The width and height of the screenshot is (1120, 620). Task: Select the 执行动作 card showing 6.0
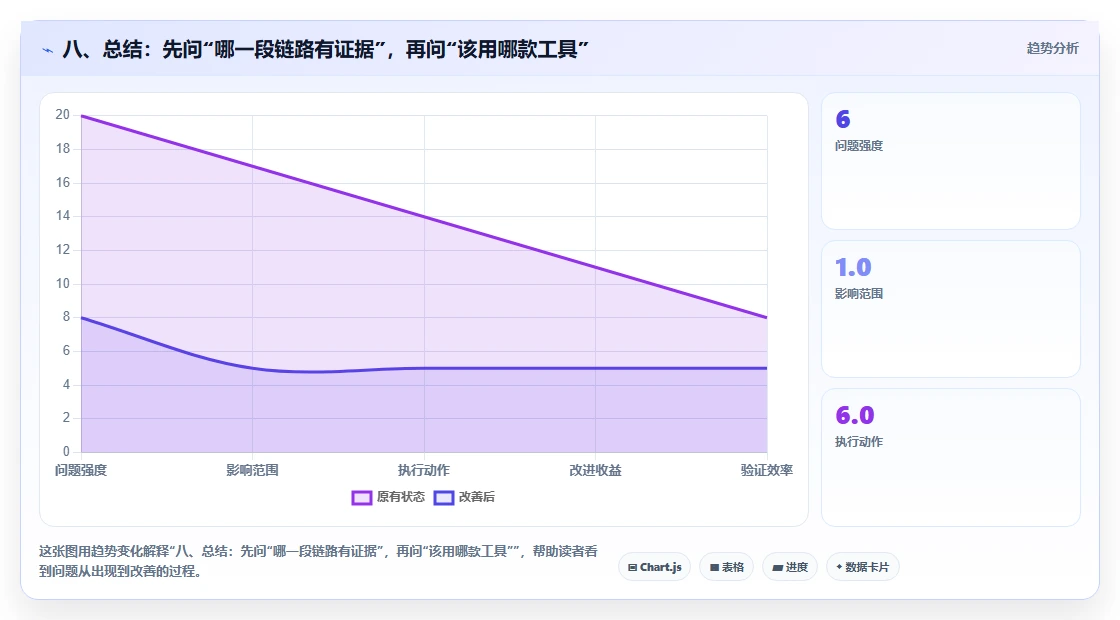click(951, 458)
